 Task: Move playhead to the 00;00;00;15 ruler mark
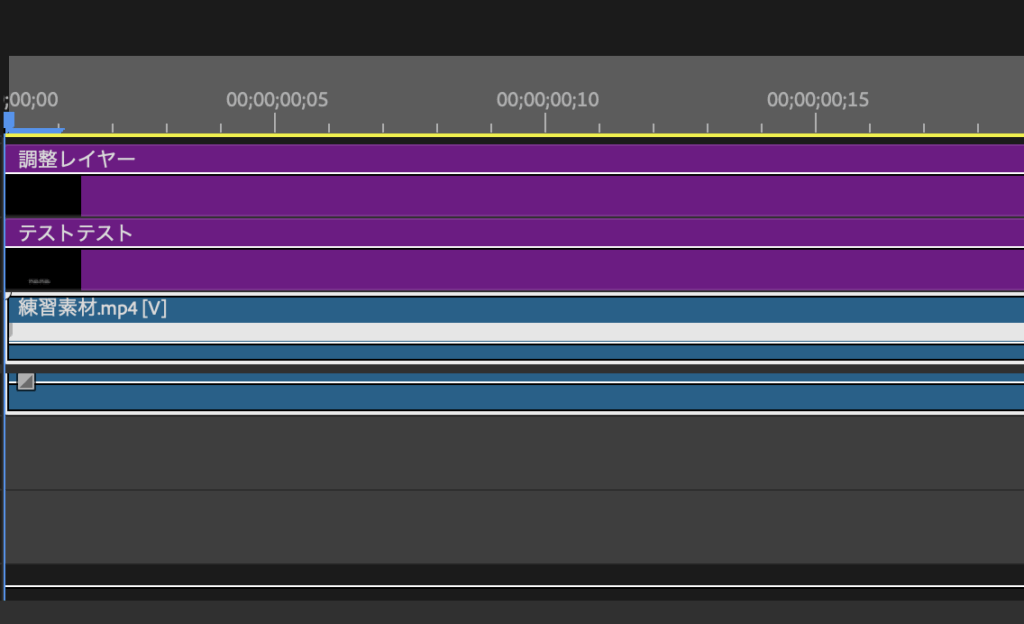(x=816, y=101)
